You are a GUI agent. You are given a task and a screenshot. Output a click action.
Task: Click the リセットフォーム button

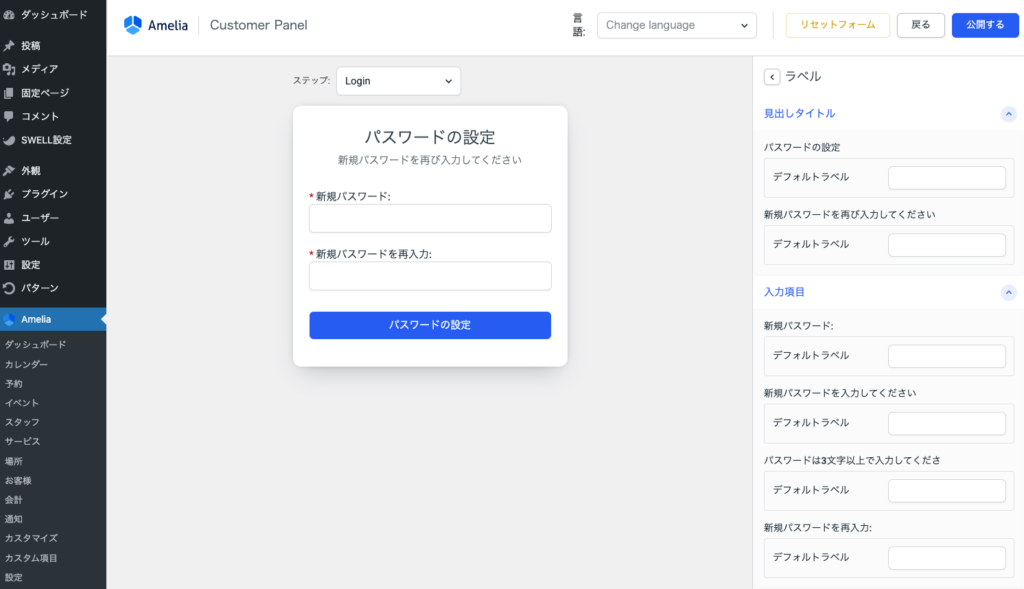click(837, 25)
